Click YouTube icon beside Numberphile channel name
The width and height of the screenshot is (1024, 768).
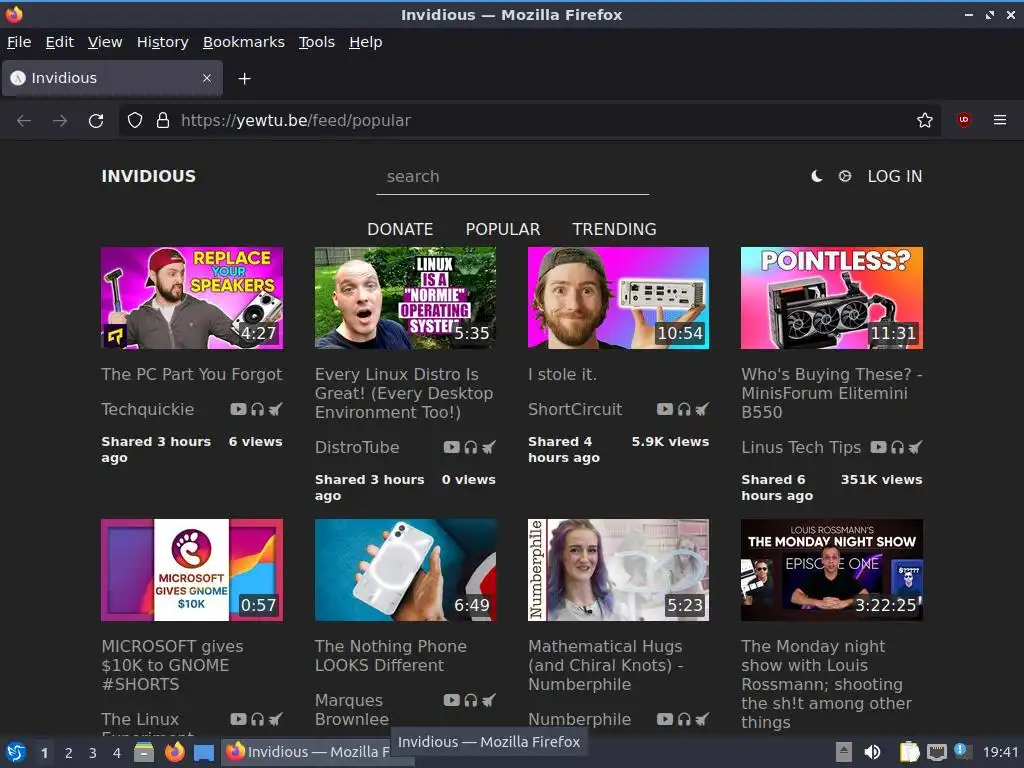(x=665, y=719)
